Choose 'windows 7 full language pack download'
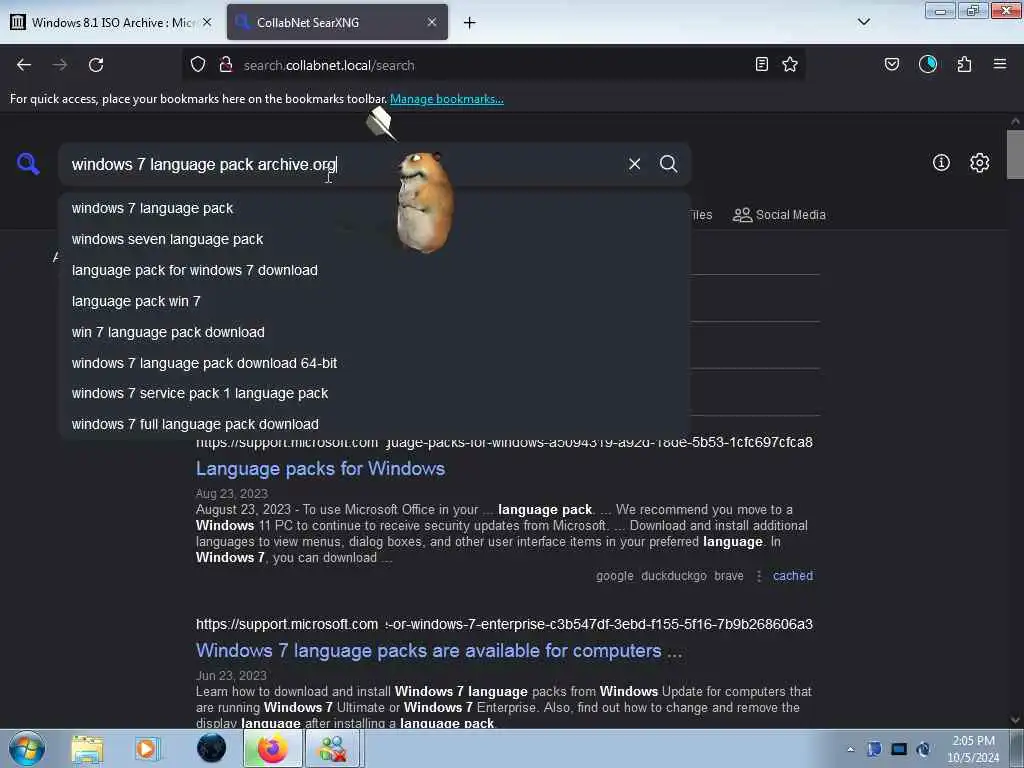Viewport: 1024px width, 768px height. click(x=374, y=424)
